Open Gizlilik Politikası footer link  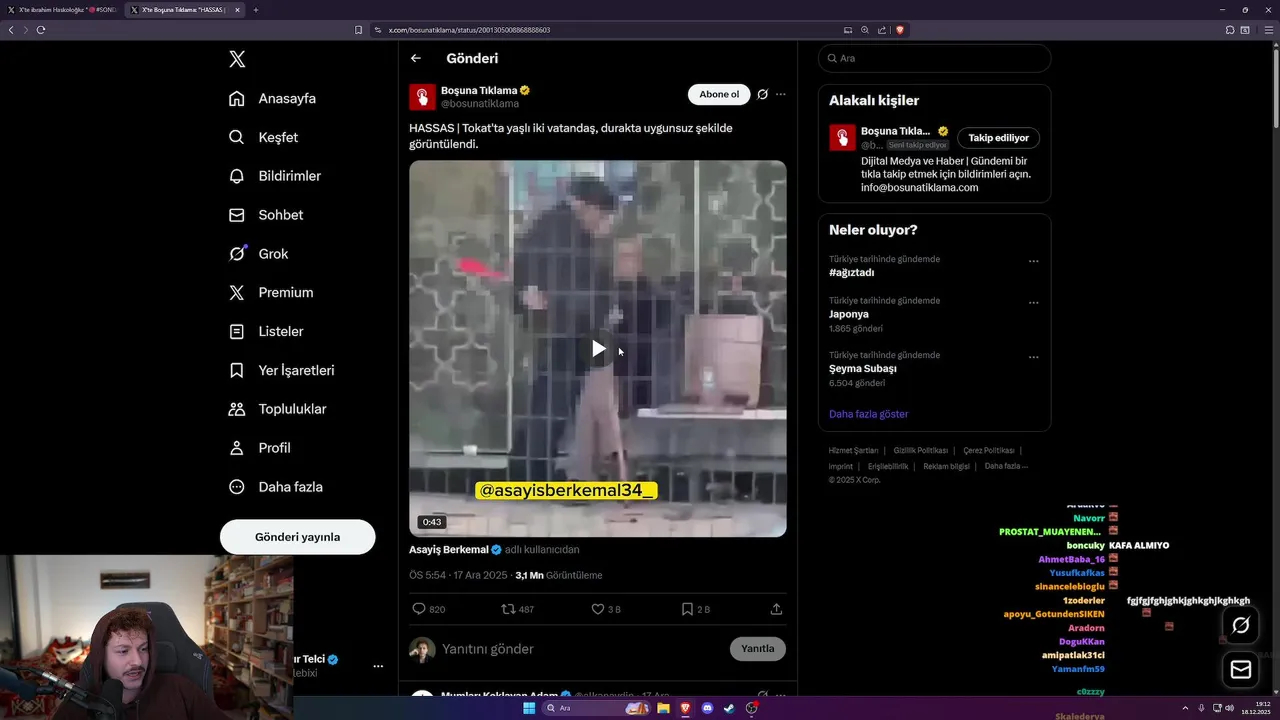tap(921, 451)
